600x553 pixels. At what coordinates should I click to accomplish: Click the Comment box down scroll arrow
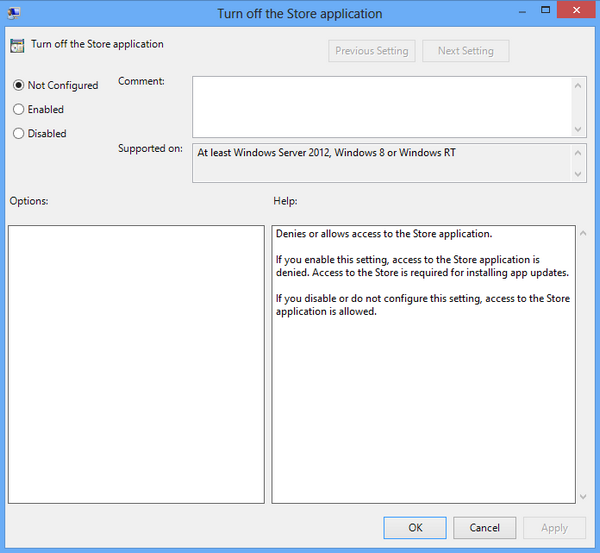pyautogui.click(x=578, y=129)
